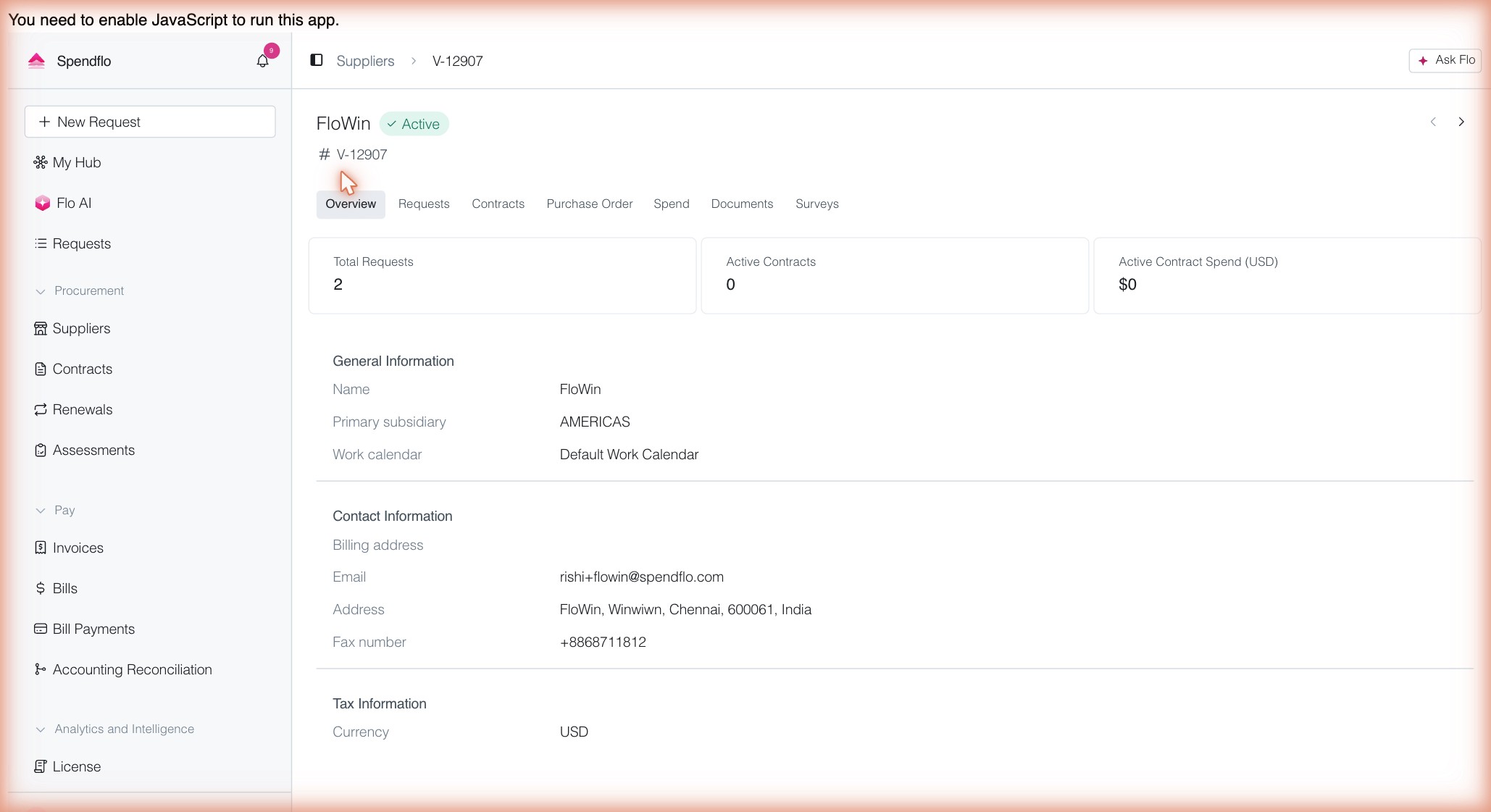This screenshot has width=1491, height=812.
Task: Click the Primary subsidiary label
Action: coord(389,422)
